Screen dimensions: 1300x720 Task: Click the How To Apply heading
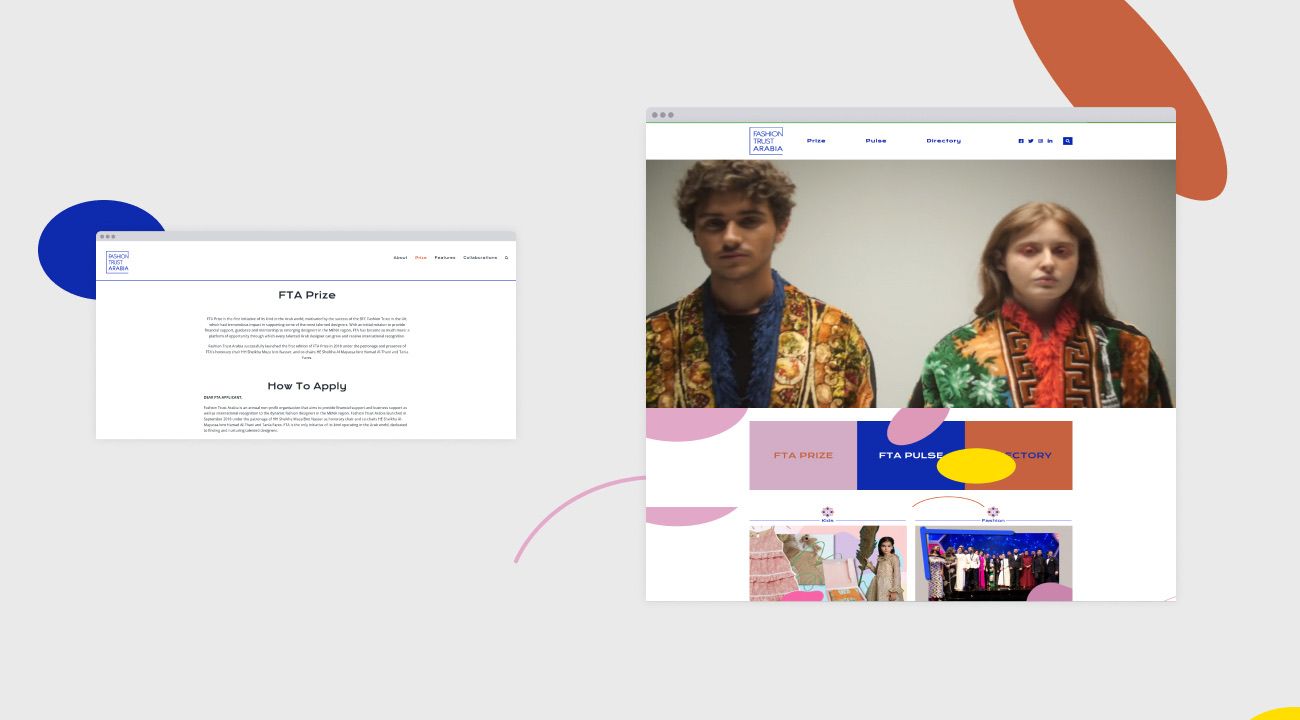(x=307, y=386)
